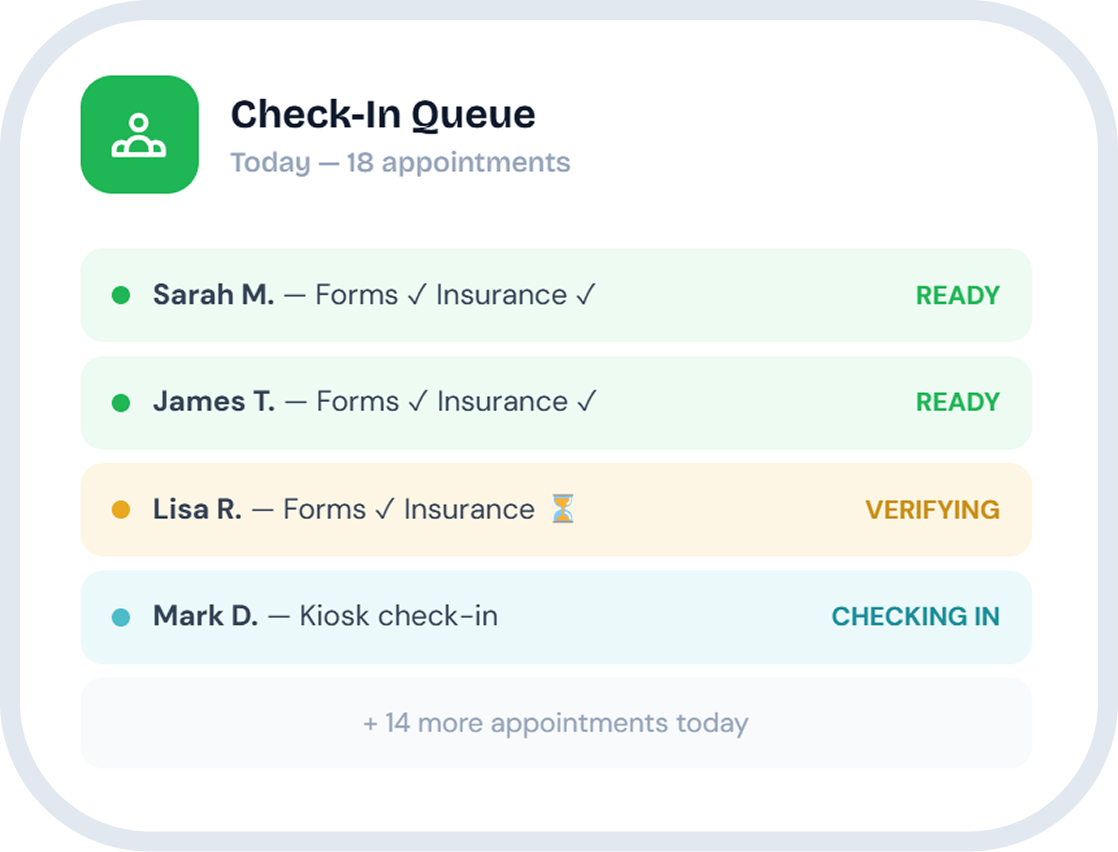The height and width of the screenshot is (852, 1118).
Task: Click the Forms checkmark in Lisa R.'s row
Action: tap(384, 510)
